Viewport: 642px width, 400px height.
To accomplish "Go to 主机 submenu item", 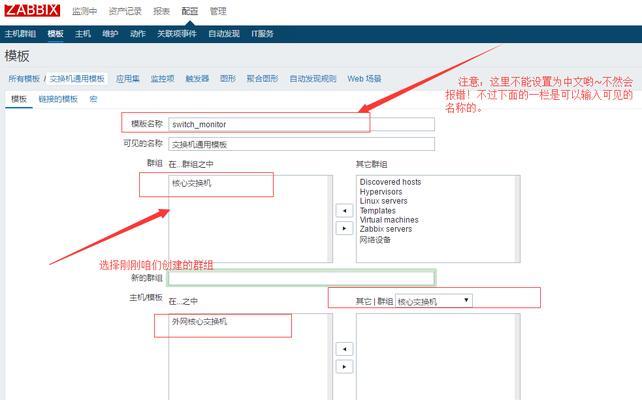I will [83, 34].
